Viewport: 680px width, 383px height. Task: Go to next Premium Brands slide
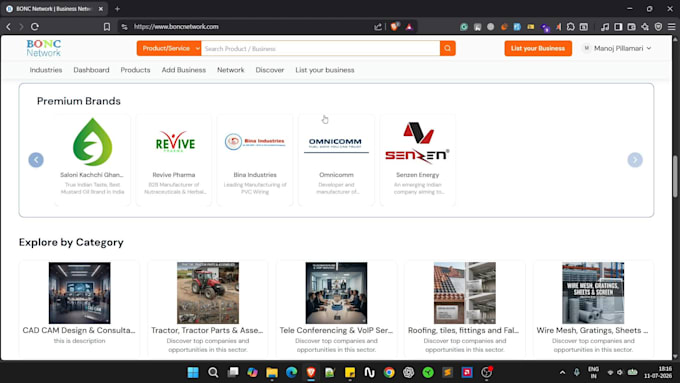pyautogui.click(x=635, y=160)
